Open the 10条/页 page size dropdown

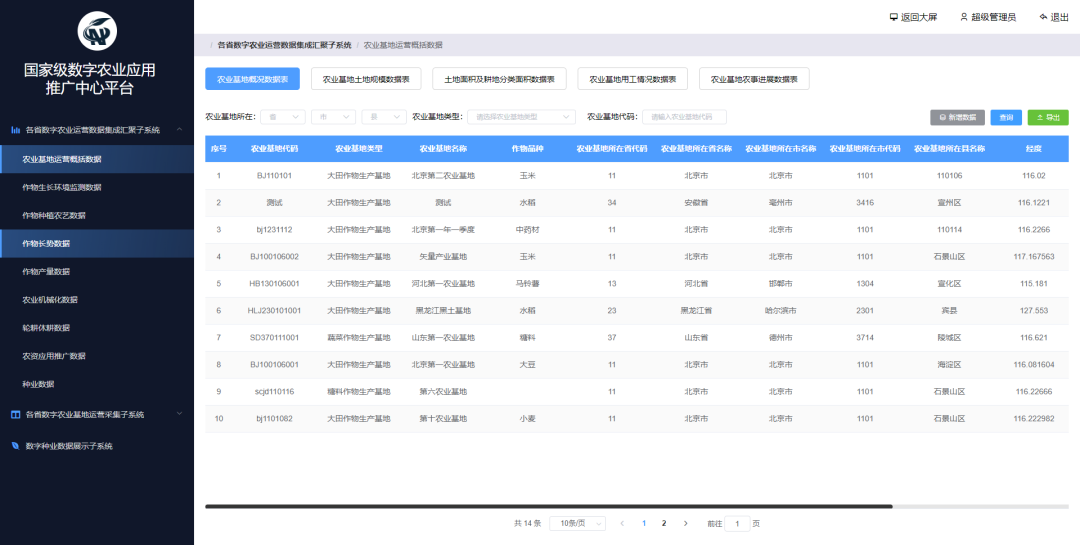(581, 523)
